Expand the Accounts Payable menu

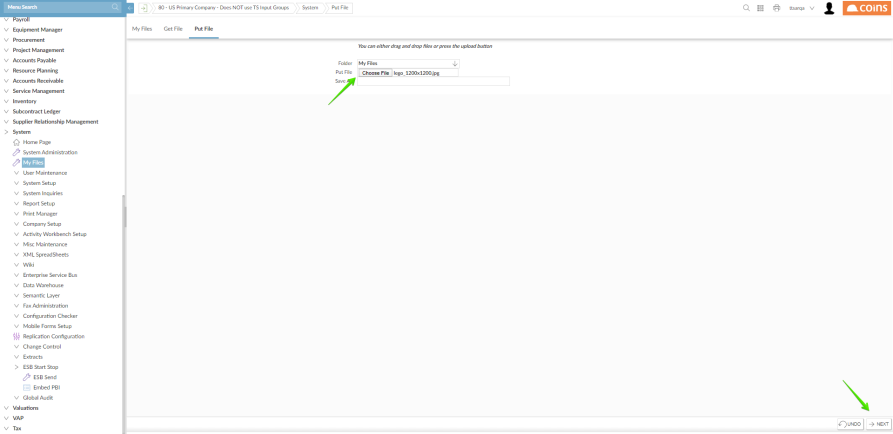(6, 60)
